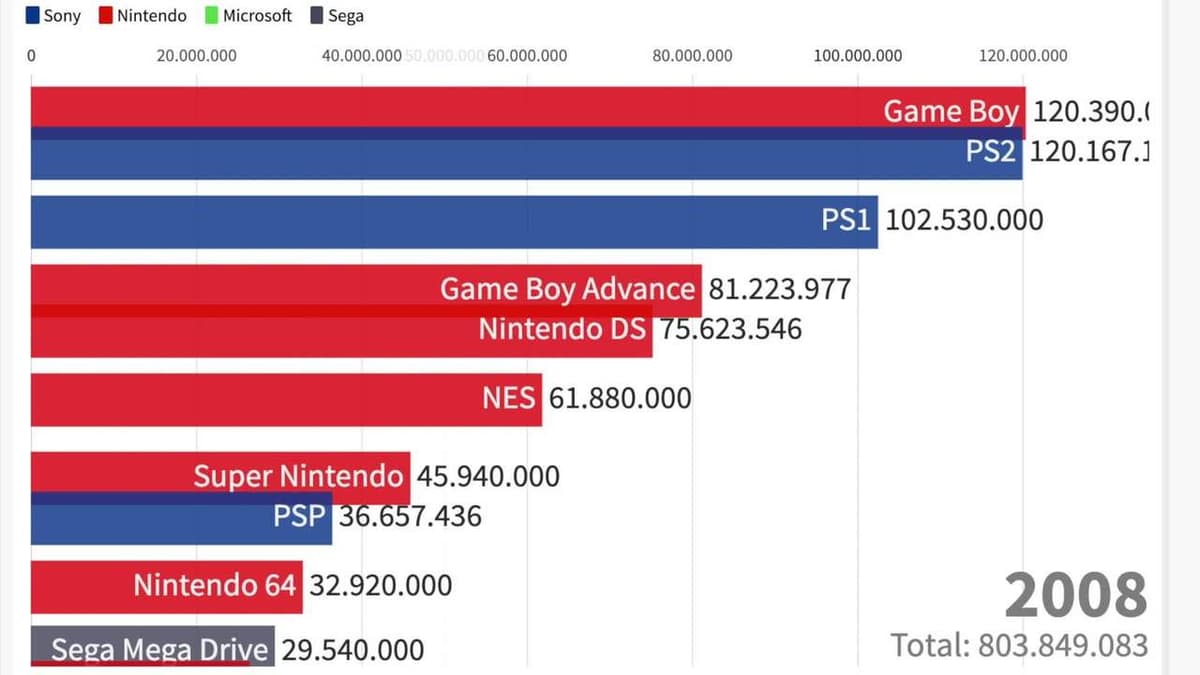This screenshot has height=675, width=1200.
Task: Click the PS1 bar
Action: point(450,221)
